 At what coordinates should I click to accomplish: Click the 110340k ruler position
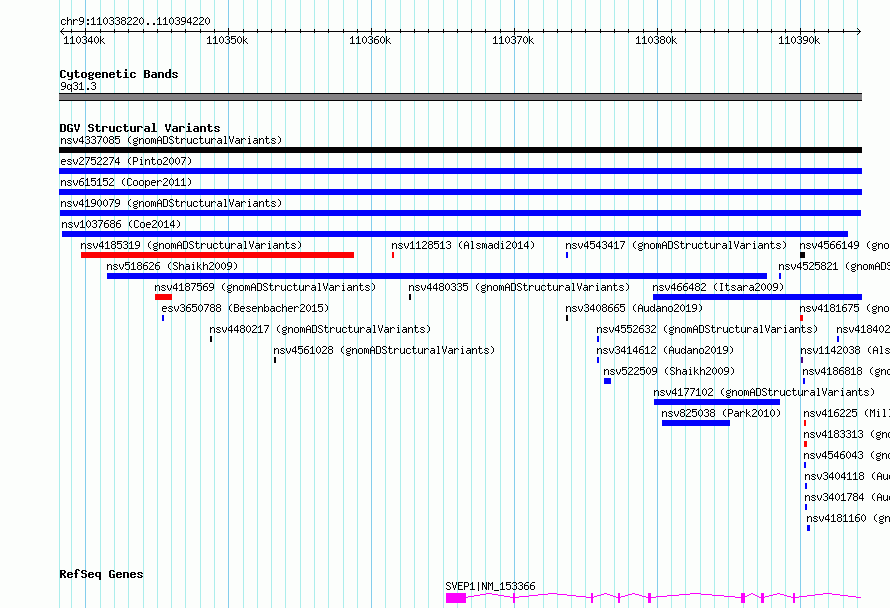pos(84,40)
